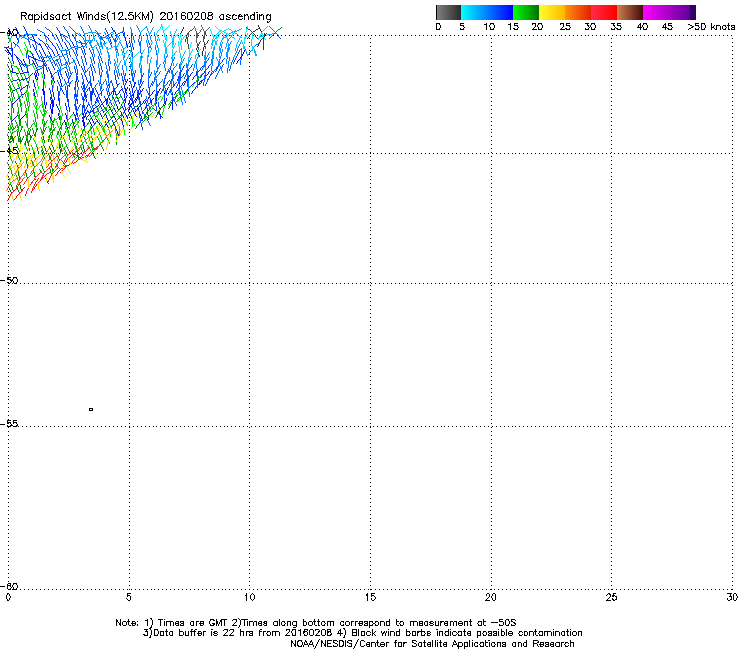Click the legend label '25'
The width and height of the screenshot is (740, 650).
point(565,27)
